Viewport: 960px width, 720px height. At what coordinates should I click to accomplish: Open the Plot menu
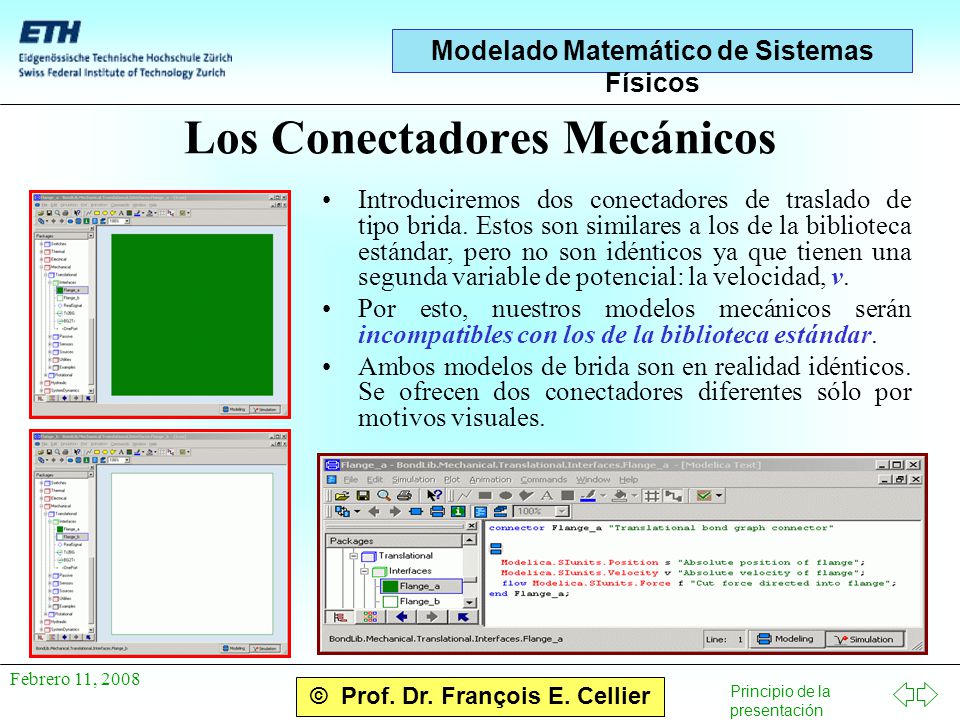452,480
